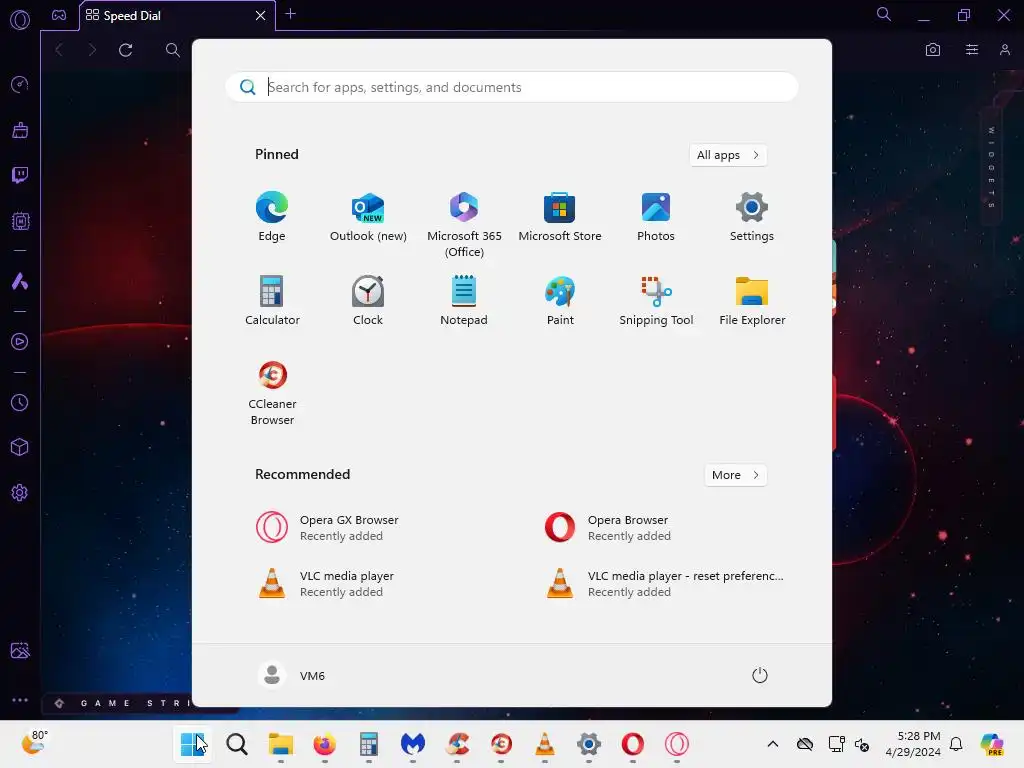This screenshot has width=1024, height=768.
Task: Open Microsoft 365 (Office) app
Action: pyautogui.click(x=464, y=225)
